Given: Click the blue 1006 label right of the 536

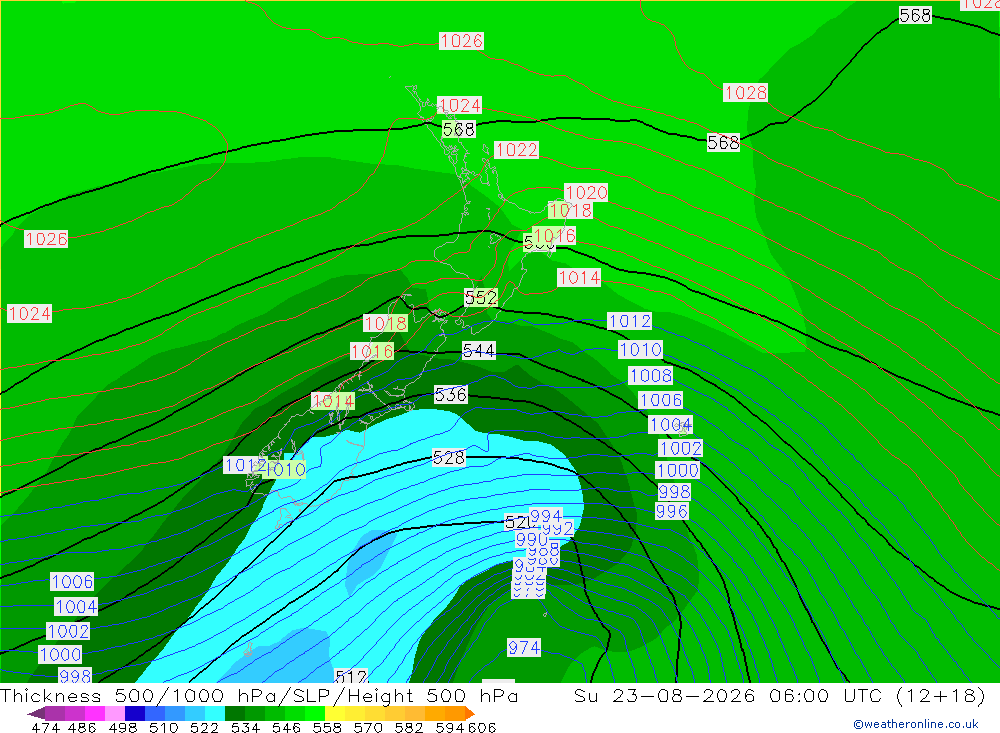Looking at the screenshot, I should pos(661,400).
